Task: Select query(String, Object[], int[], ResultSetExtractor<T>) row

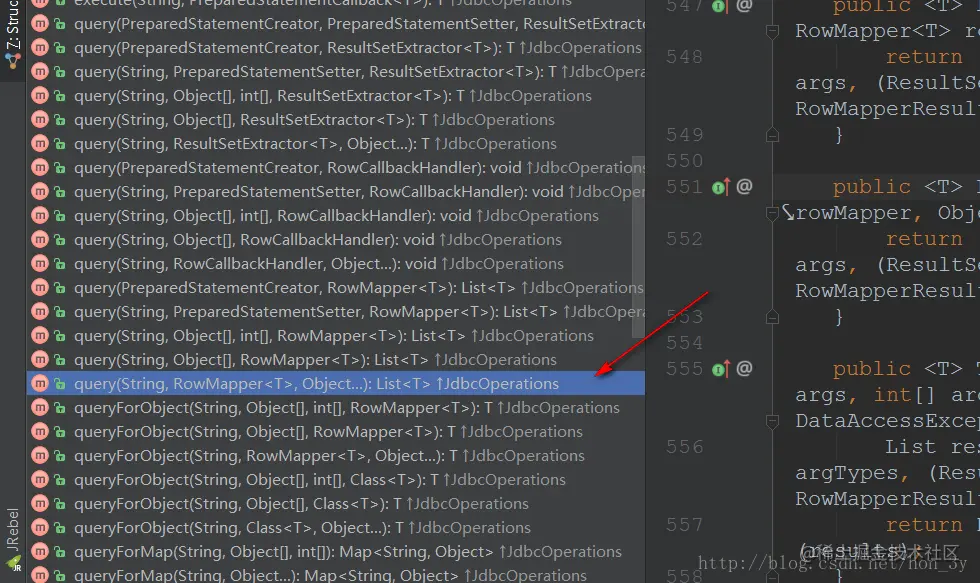Action: [x=336, y=96]
